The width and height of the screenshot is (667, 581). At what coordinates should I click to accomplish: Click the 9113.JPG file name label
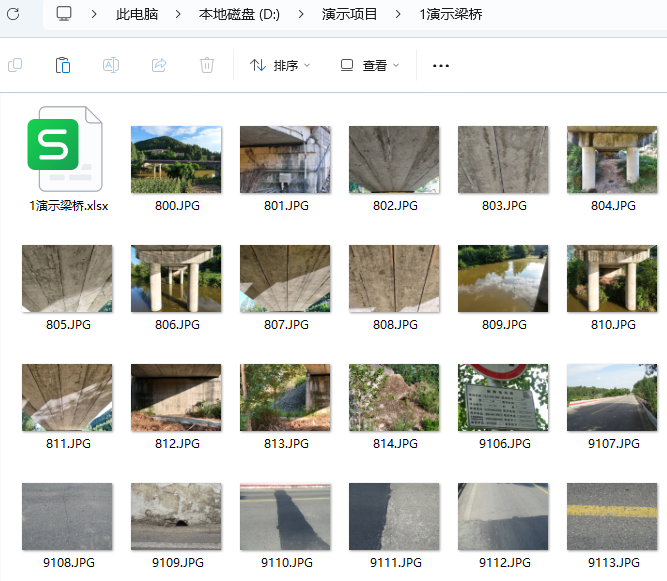614,563
